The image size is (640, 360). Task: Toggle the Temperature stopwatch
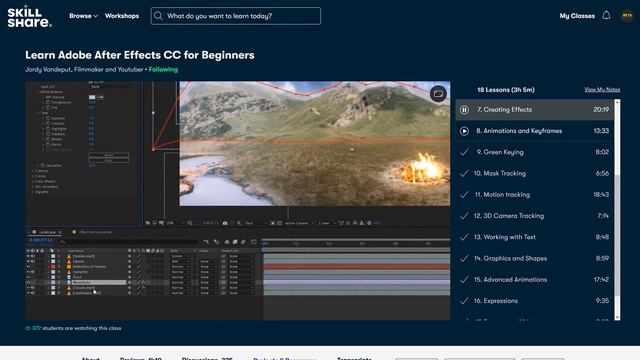point(48,102)
